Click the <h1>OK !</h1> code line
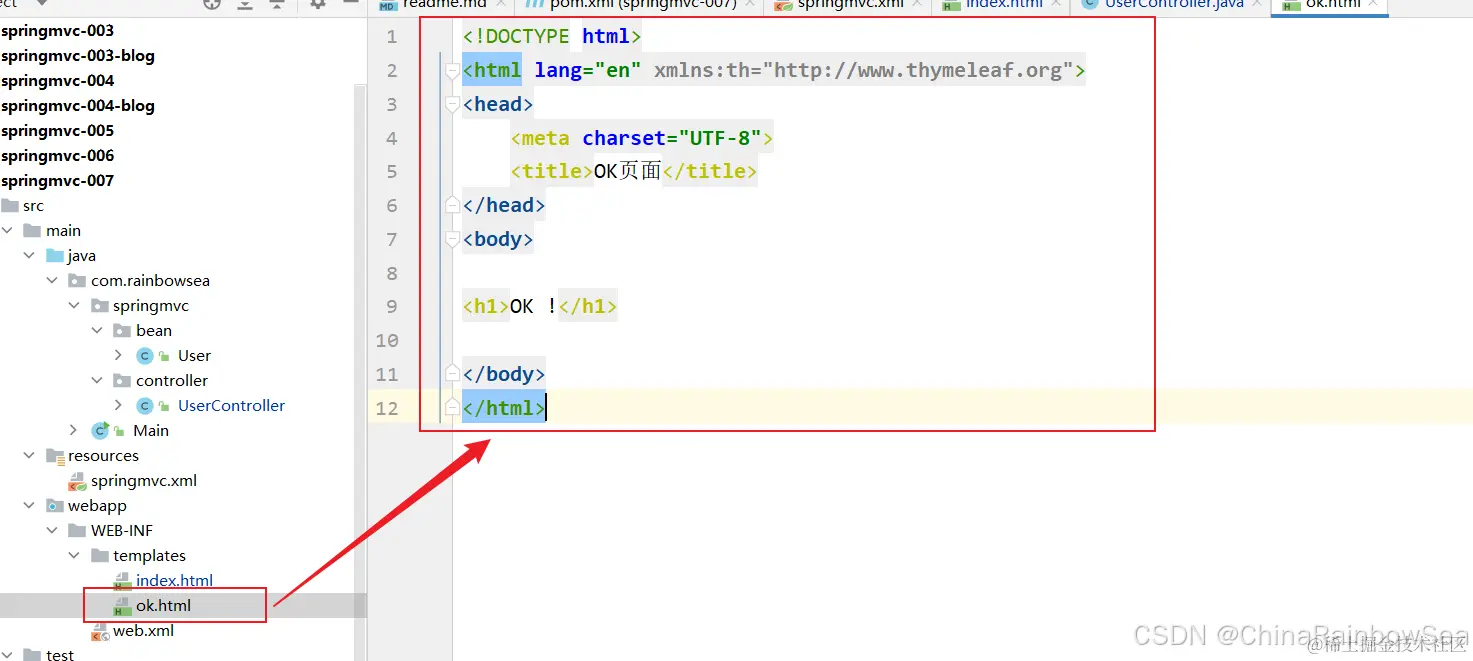Screen dimensions: 1473x661 [540, 307]
